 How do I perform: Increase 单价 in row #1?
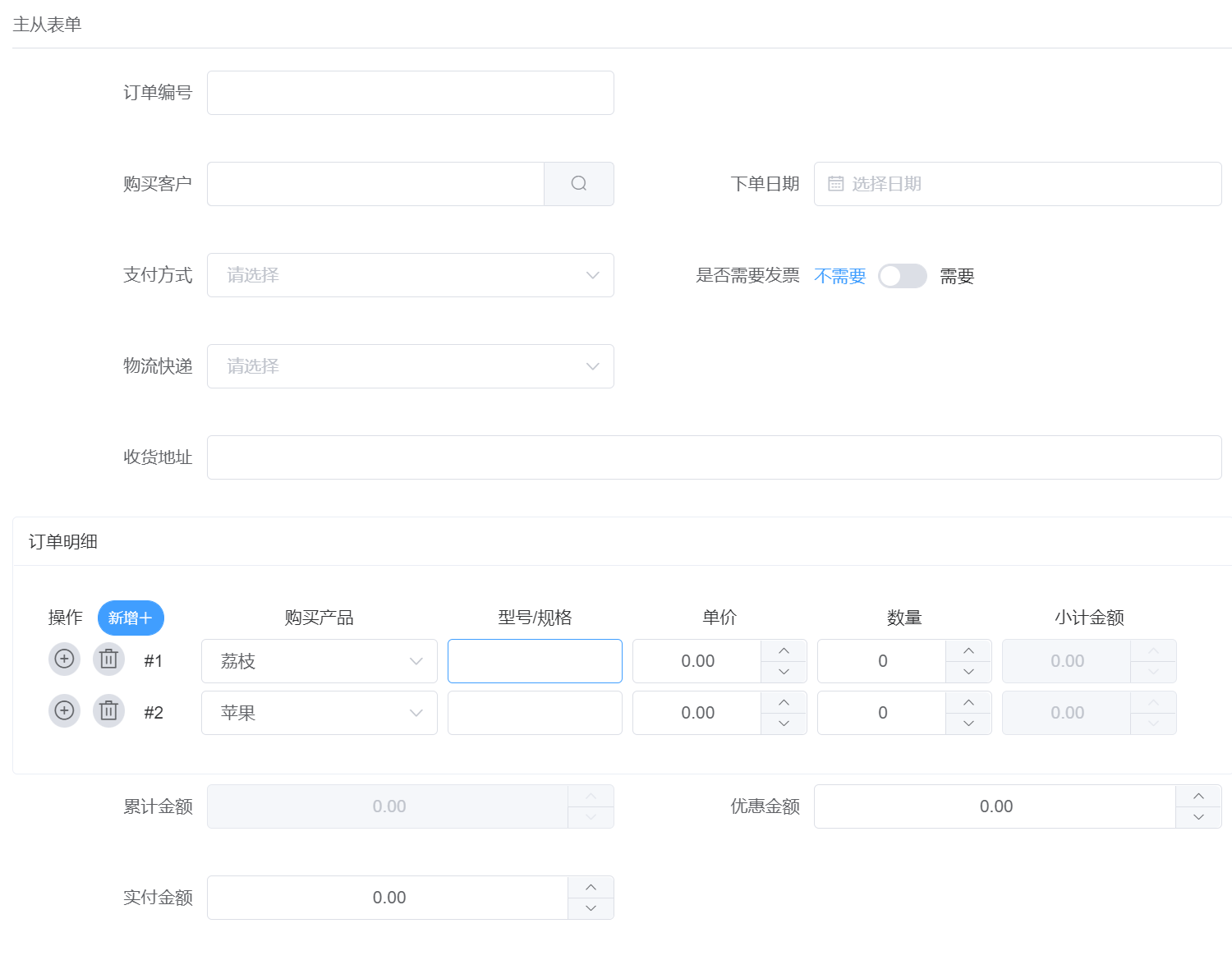784,650
